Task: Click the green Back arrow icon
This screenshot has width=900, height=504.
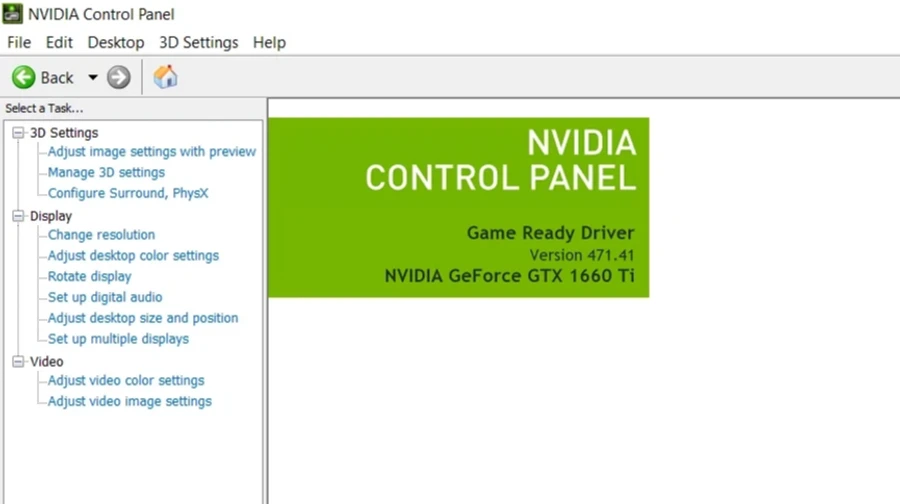Action: pyautogui.click(x=24, y=77)
